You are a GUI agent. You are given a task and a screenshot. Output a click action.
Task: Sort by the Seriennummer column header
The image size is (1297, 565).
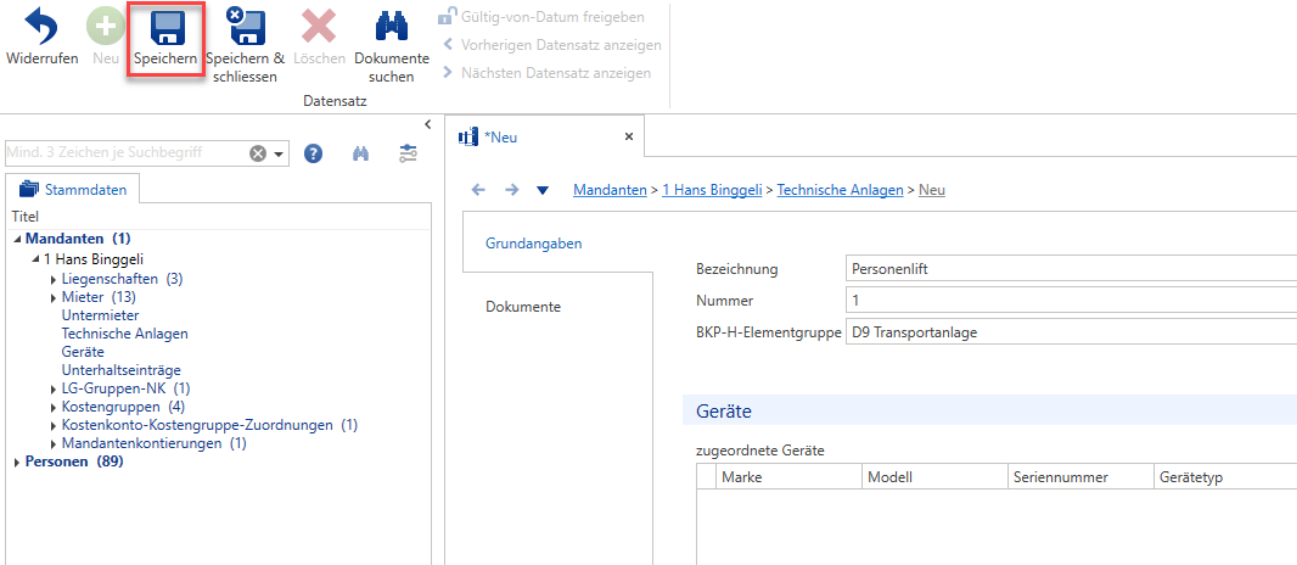click(x=1082, y=477)
